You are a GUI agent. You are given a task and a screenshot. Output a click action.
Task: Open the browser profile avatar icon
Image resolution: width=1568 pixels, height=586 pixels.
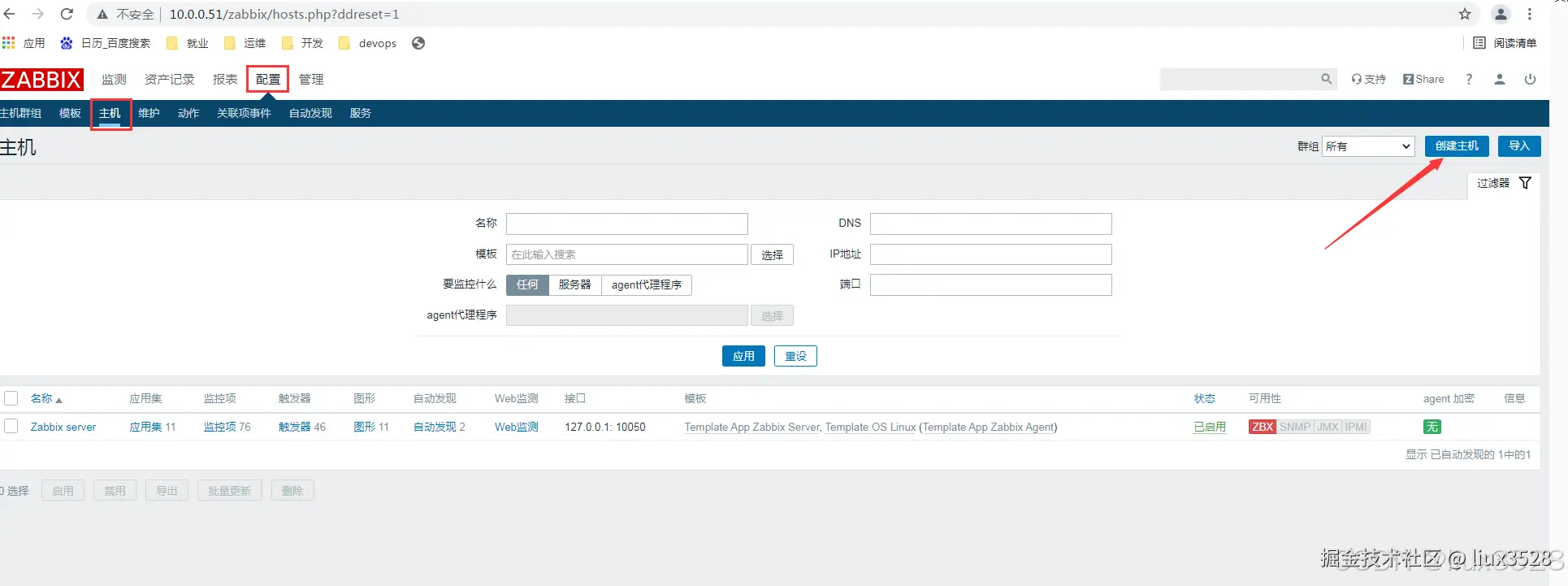(x=1501, y=14)
